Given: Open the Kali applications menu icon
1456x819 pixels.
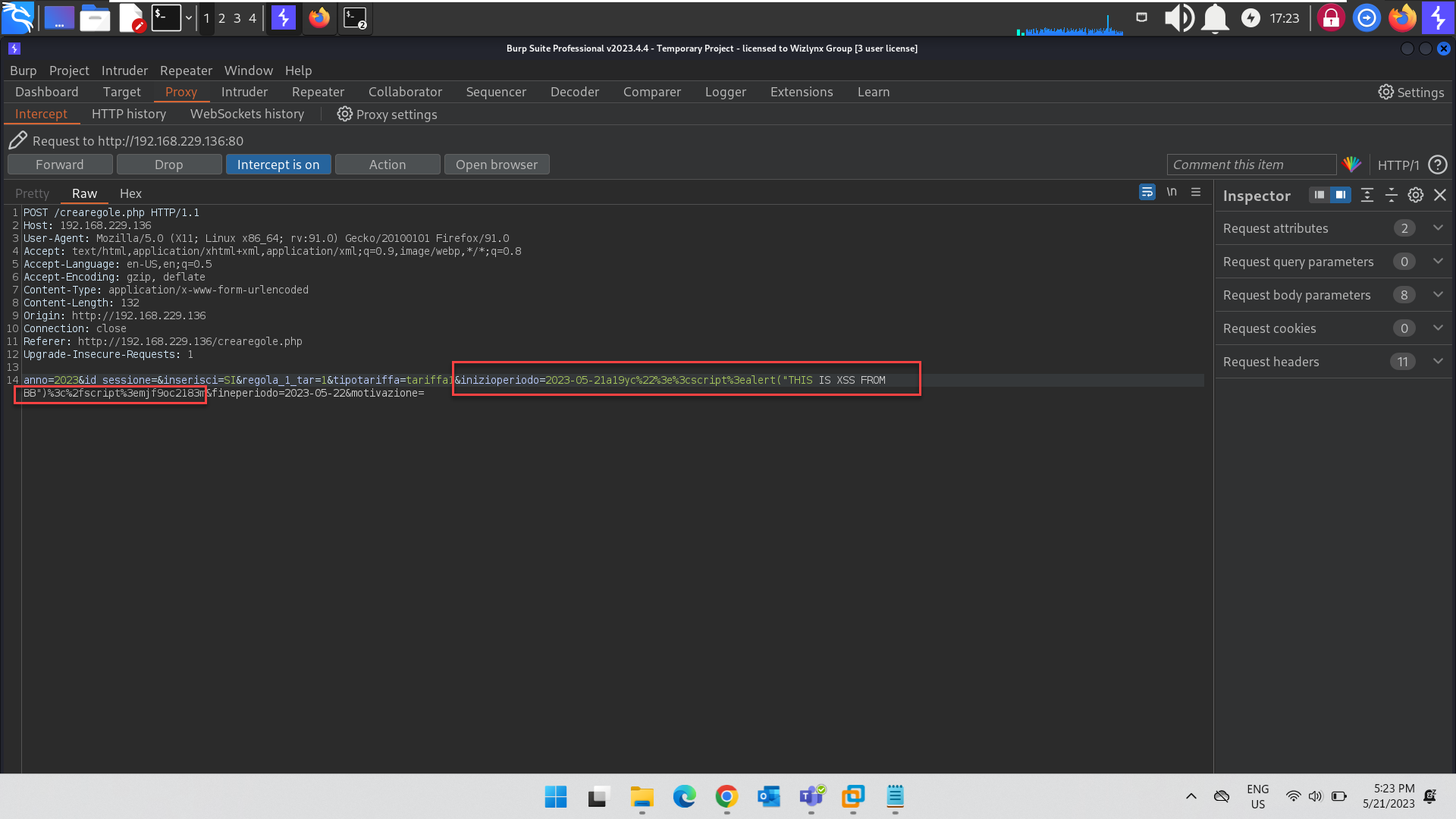Looking at the screenshot, I should 18,17.
